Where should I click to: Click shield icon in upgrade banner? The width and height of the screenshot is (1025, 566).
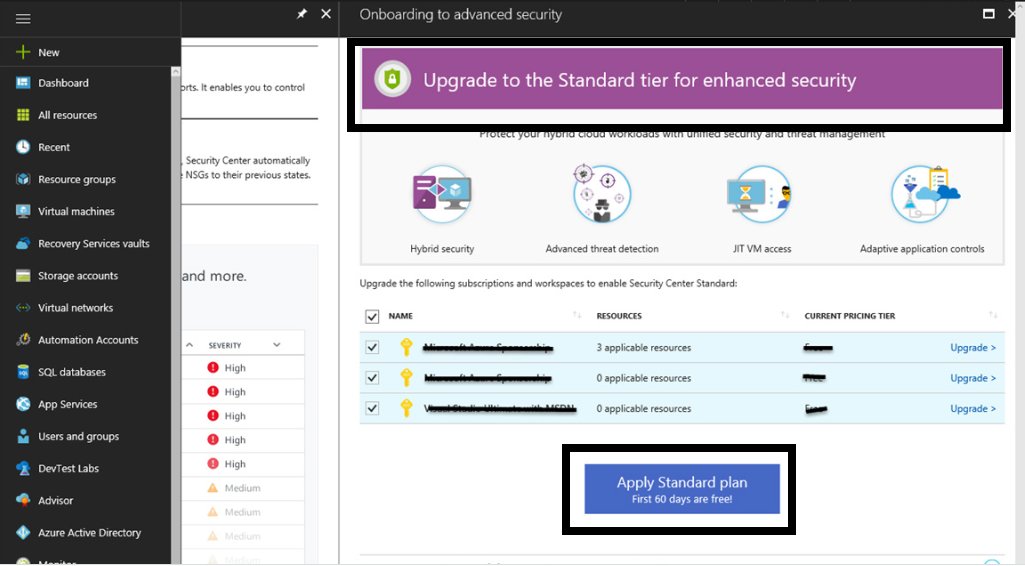pos(392,79)
